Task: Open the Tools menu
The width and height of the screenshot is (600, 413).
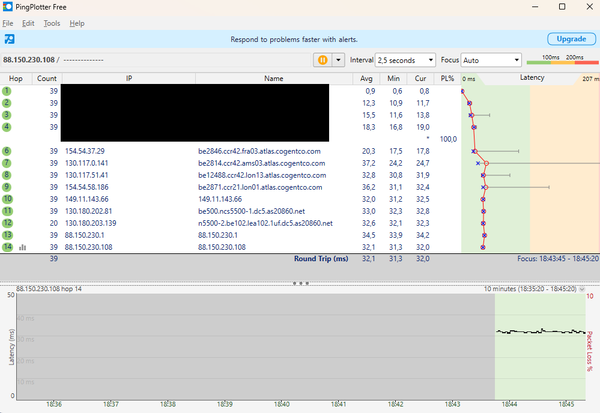Action: [x=52, y=23]
